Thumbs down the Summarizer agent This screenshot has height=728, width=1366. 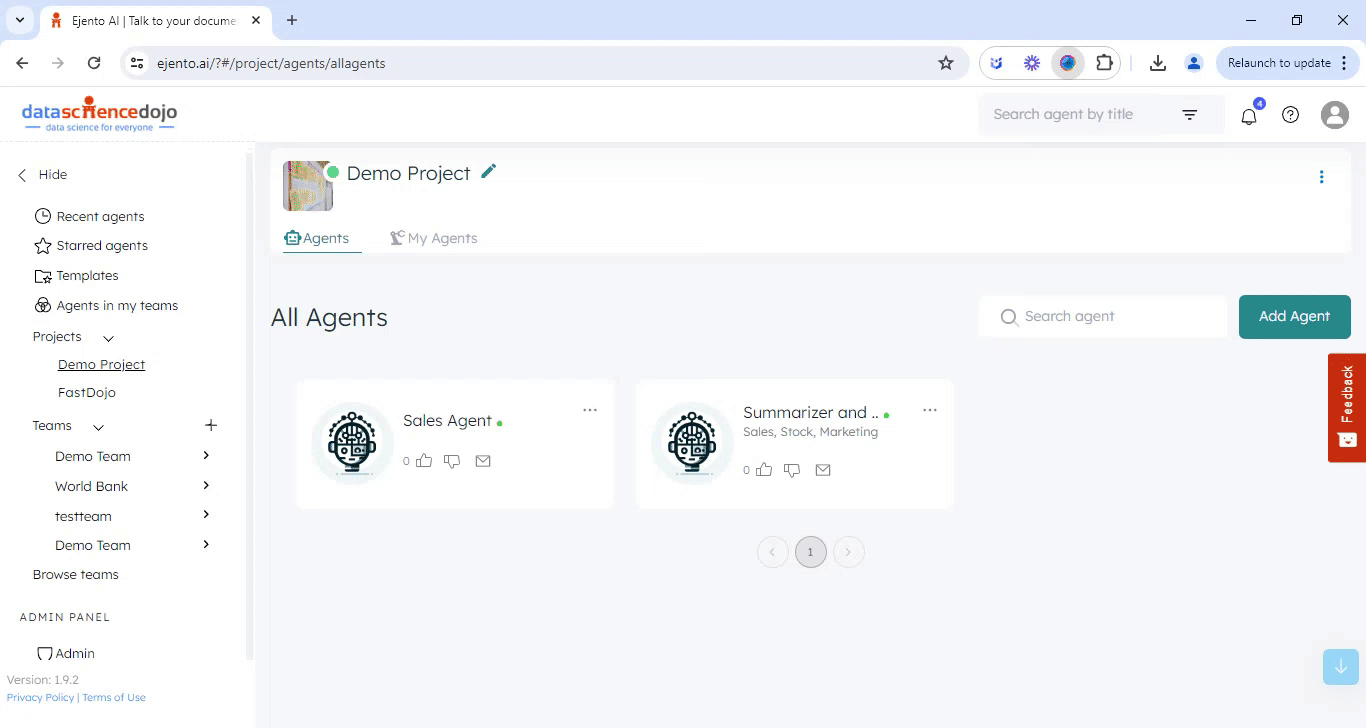(792, 470)
